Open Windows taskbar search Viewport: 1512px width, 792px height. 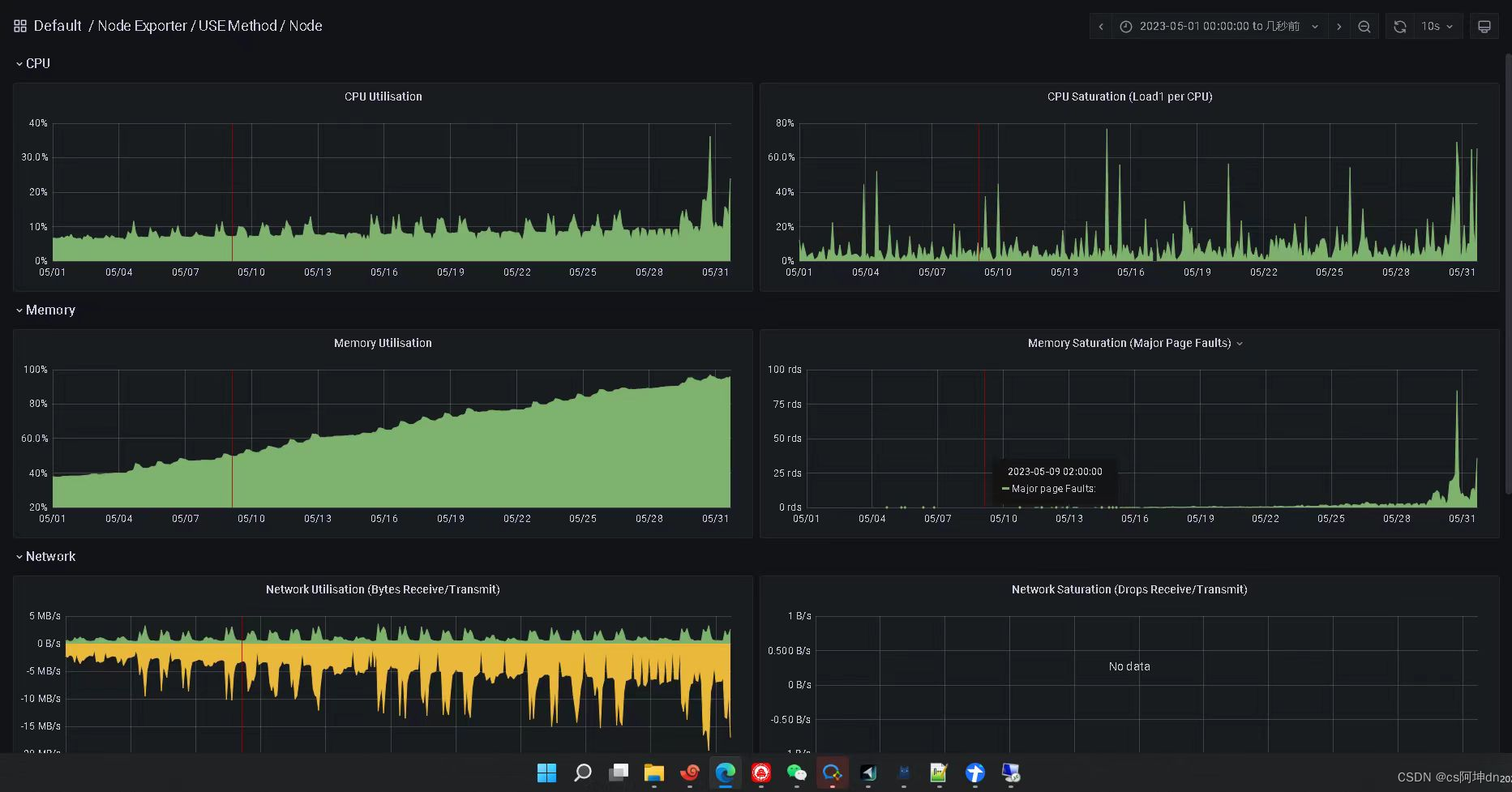583,773
